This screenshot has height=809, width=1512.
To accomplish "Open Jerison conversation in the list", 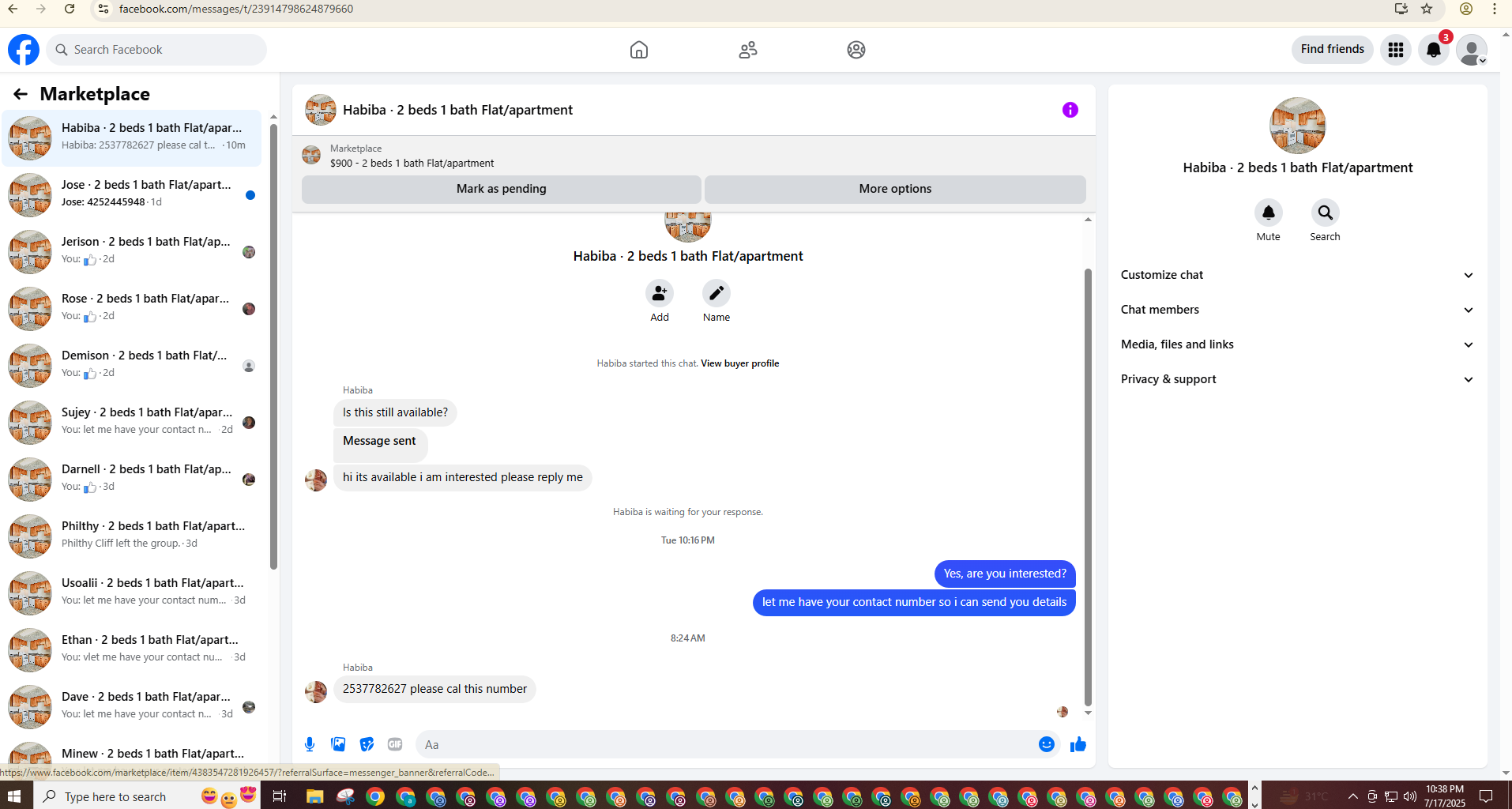I will [132, 252].
